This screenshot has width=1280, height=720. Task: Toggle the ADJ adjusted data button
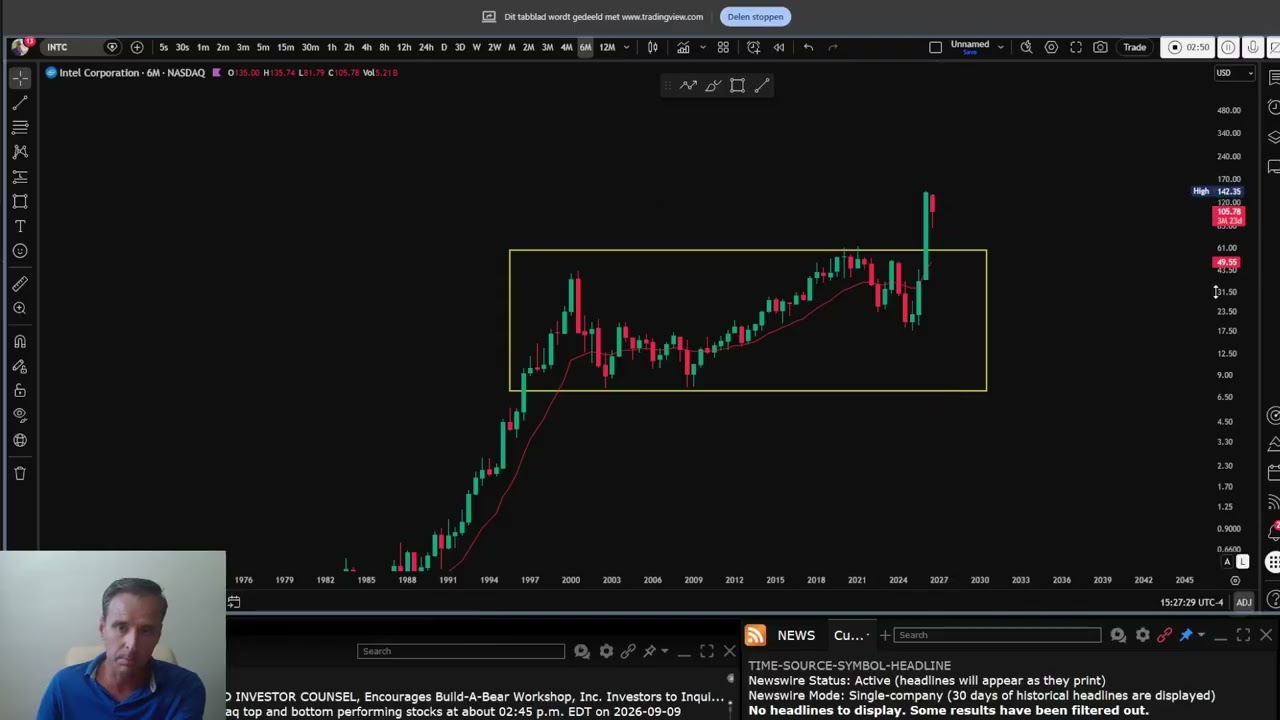pos(1244,602)
